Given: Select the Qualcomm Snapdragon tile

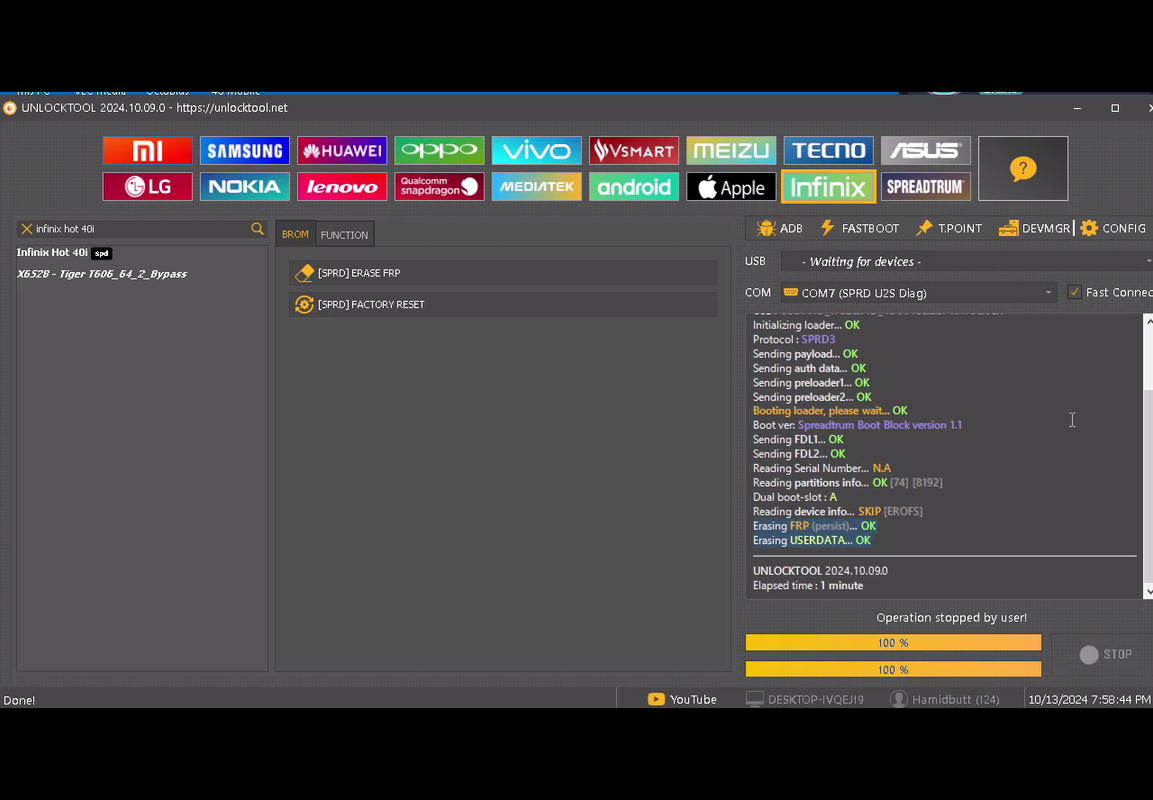Looking at the screenshot, I should point(439,187).
